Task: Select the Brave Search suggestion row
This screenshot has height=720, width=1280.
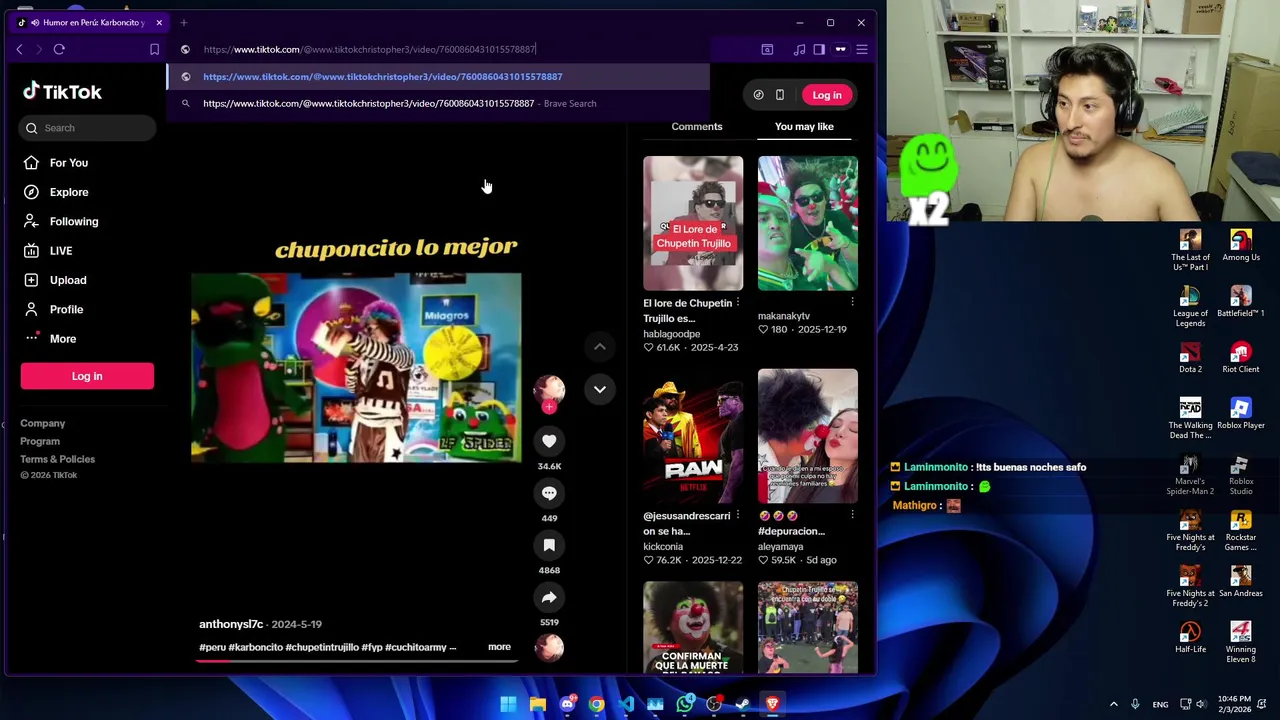Action: [438, 104]
